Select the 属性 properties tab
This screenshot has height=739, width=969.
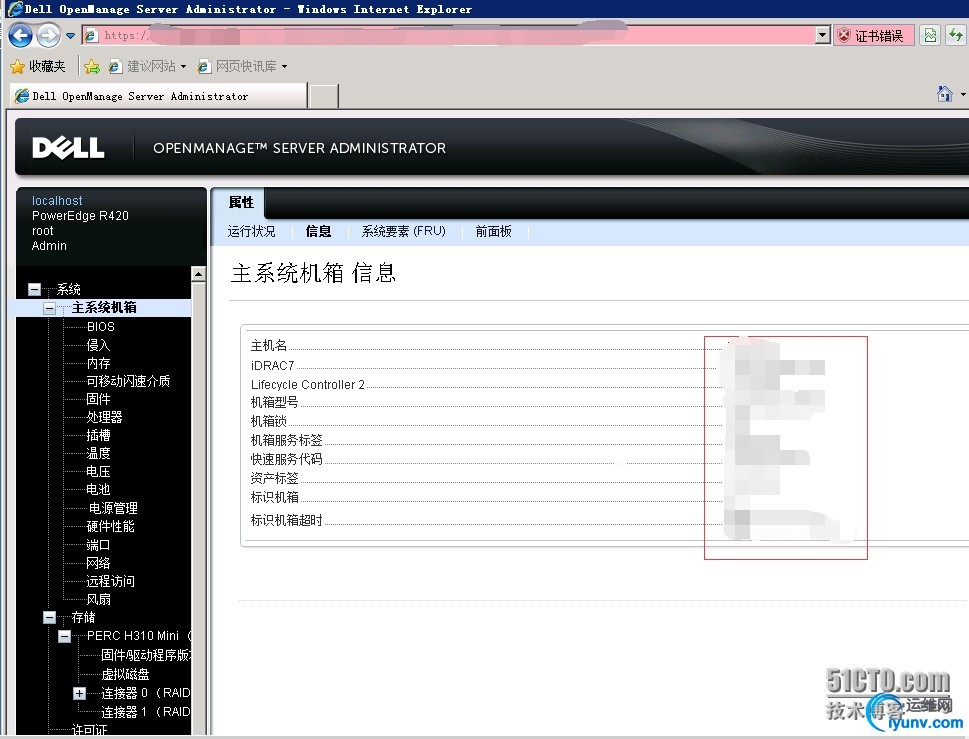tap(240, 202)
